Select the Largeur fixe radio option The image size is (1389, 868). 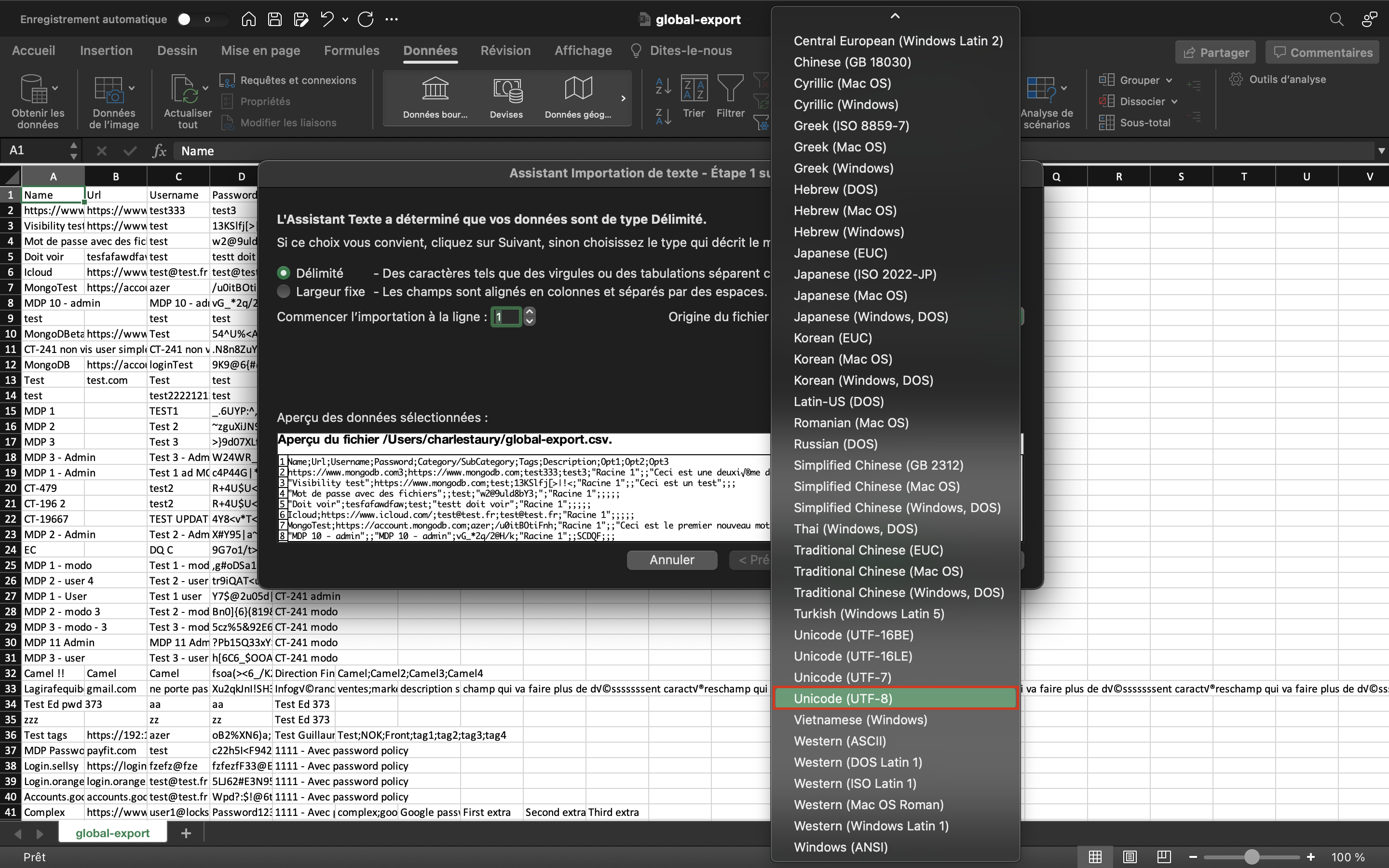pyautogui.click(x=284, y=292)
